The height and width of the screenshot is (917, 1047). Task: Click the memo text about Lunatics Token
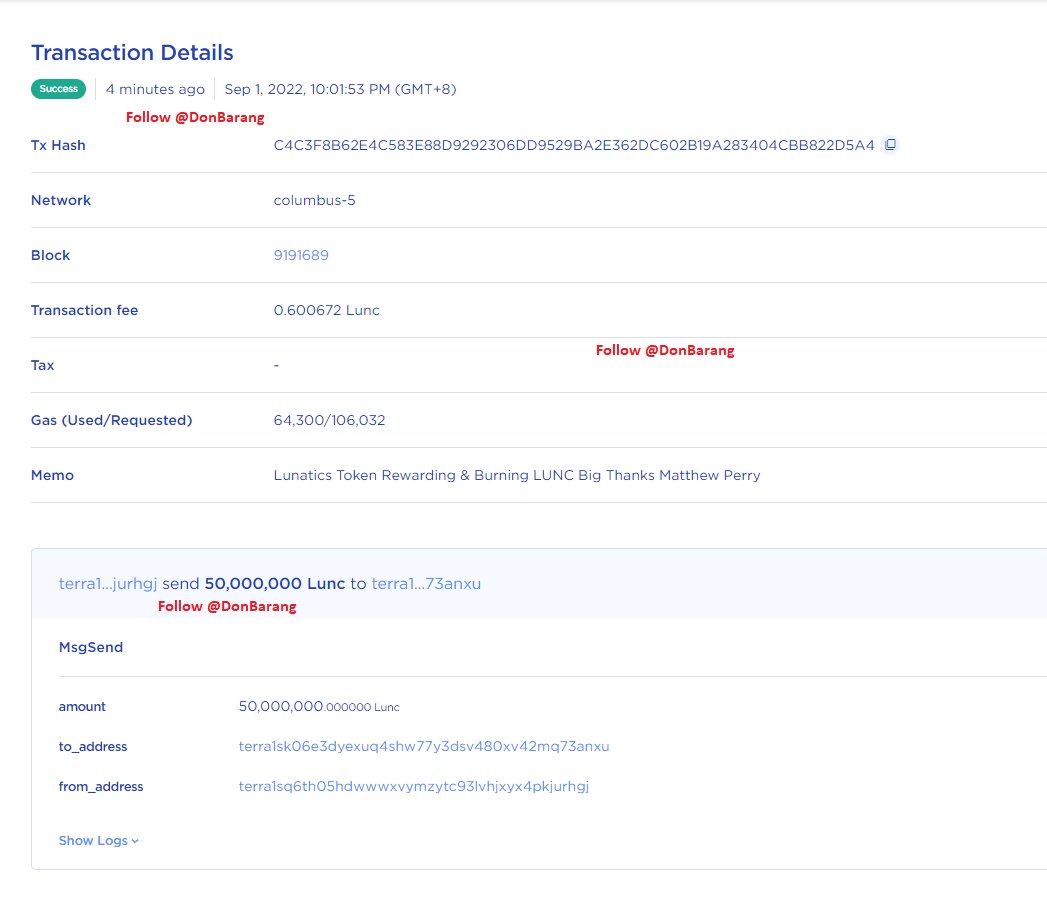click(517, 475)
